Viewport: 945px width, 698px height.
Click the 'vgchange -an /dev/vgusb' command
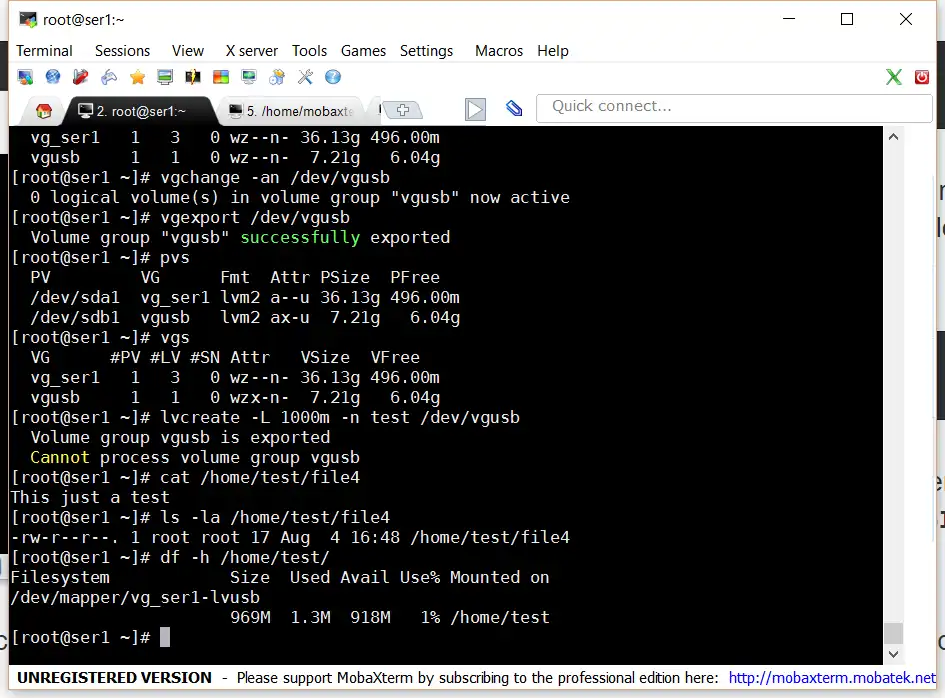[275, 178]
